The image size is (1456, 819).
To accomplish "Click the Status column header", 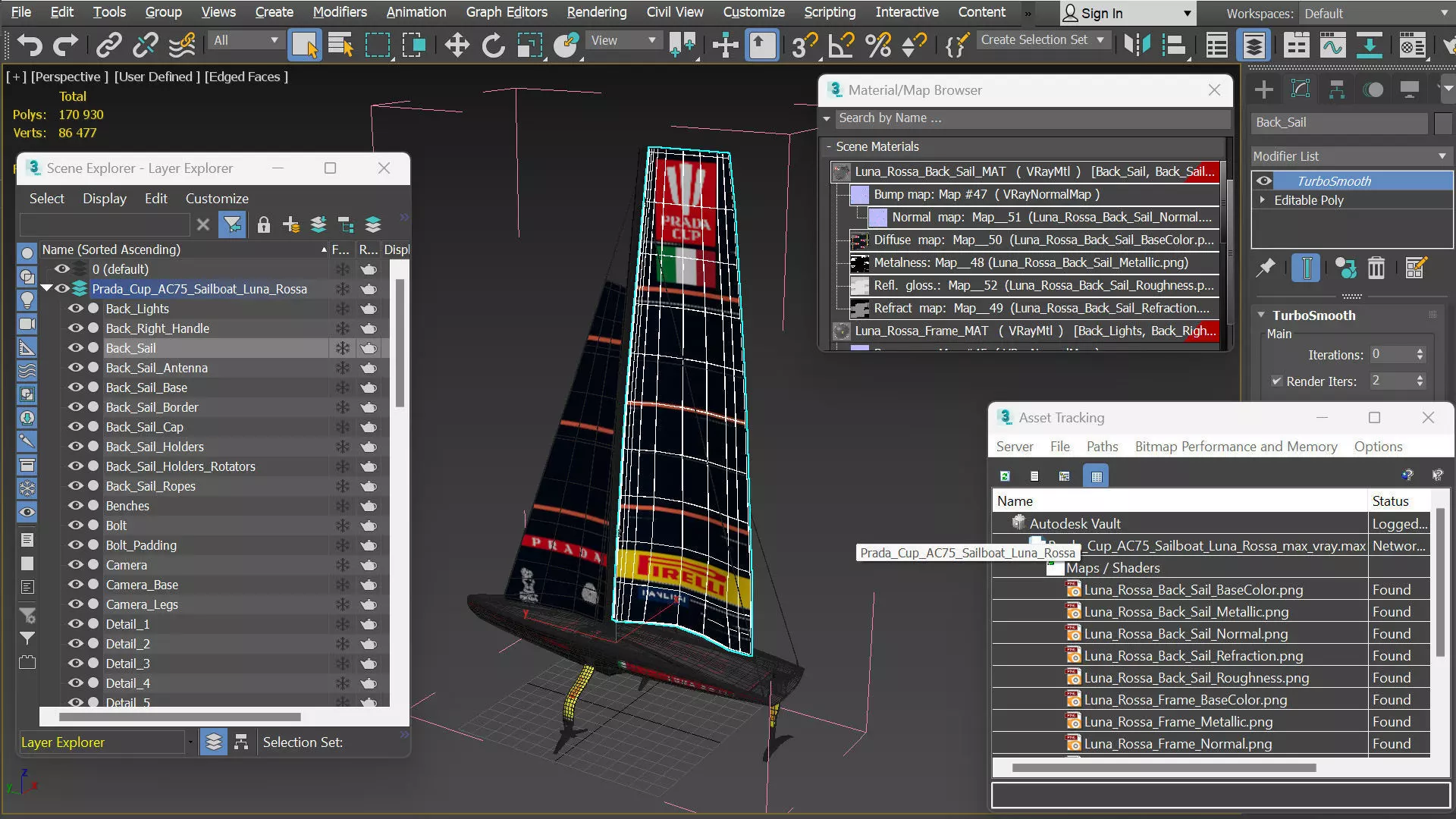I will click(1399, 501).
